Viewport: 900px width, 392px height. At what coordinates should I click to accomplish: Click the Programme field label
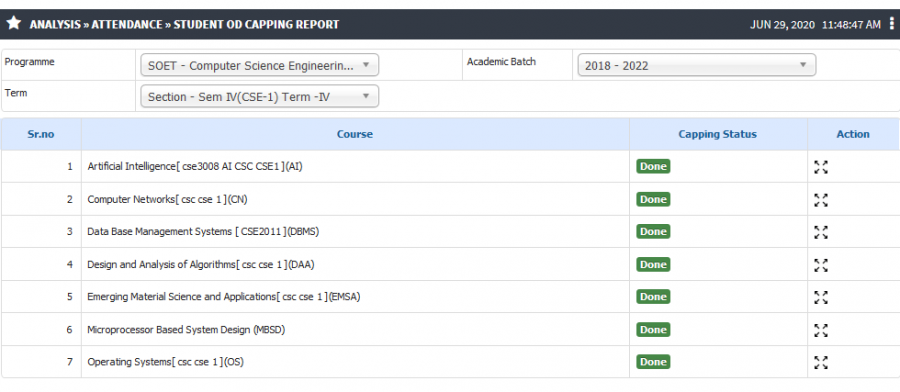tap(30, 62)
